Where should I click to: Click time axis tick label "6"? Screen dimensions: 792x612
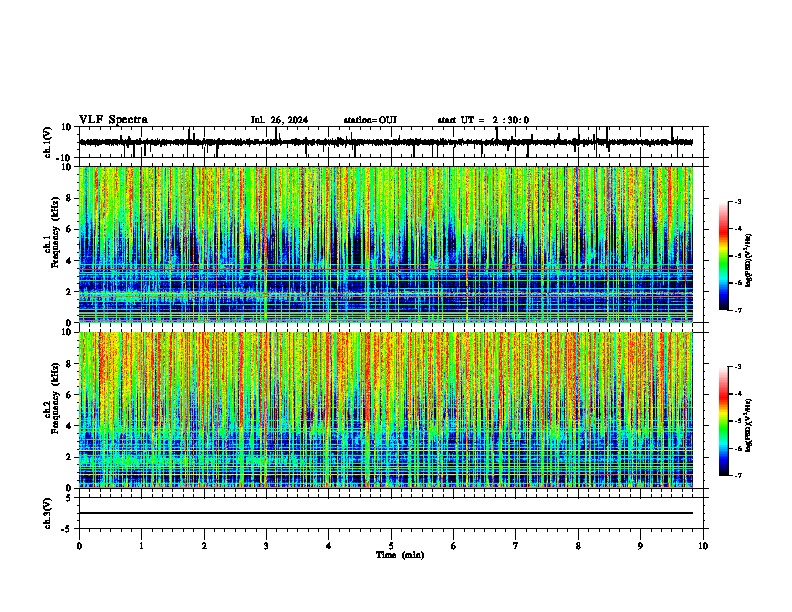click(454, 546)
